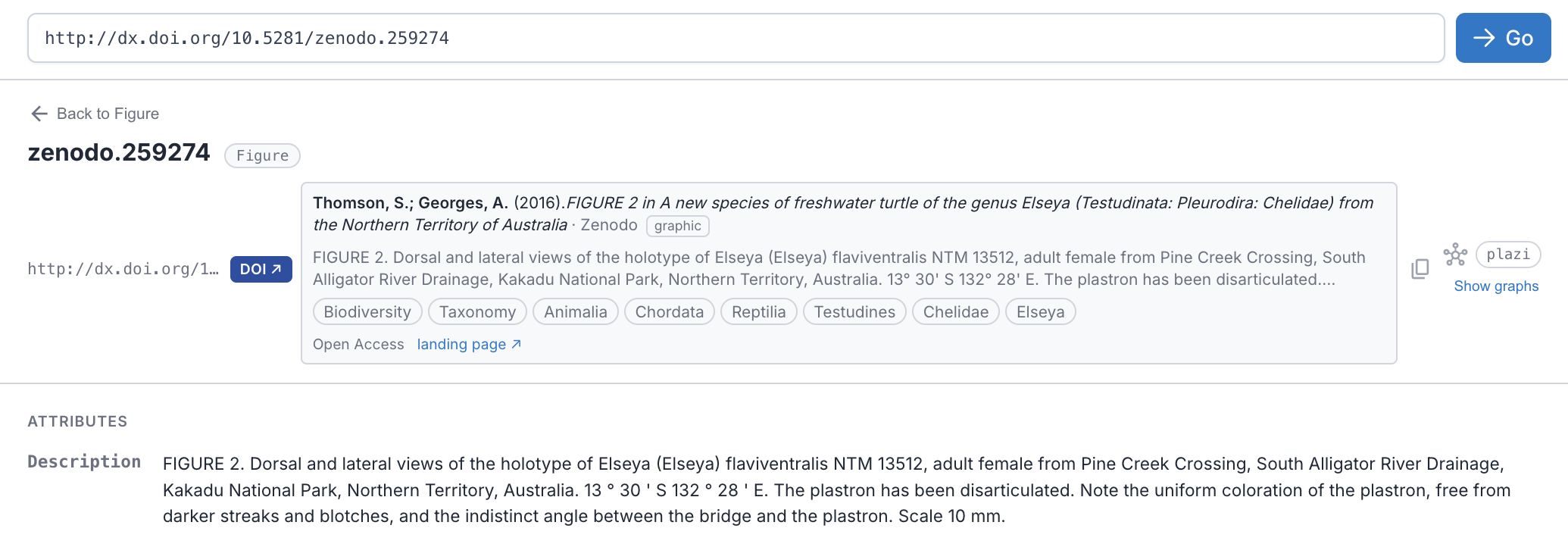Open the DOI external link badge
1568x544 pixels.
click(x=261, y=269)
